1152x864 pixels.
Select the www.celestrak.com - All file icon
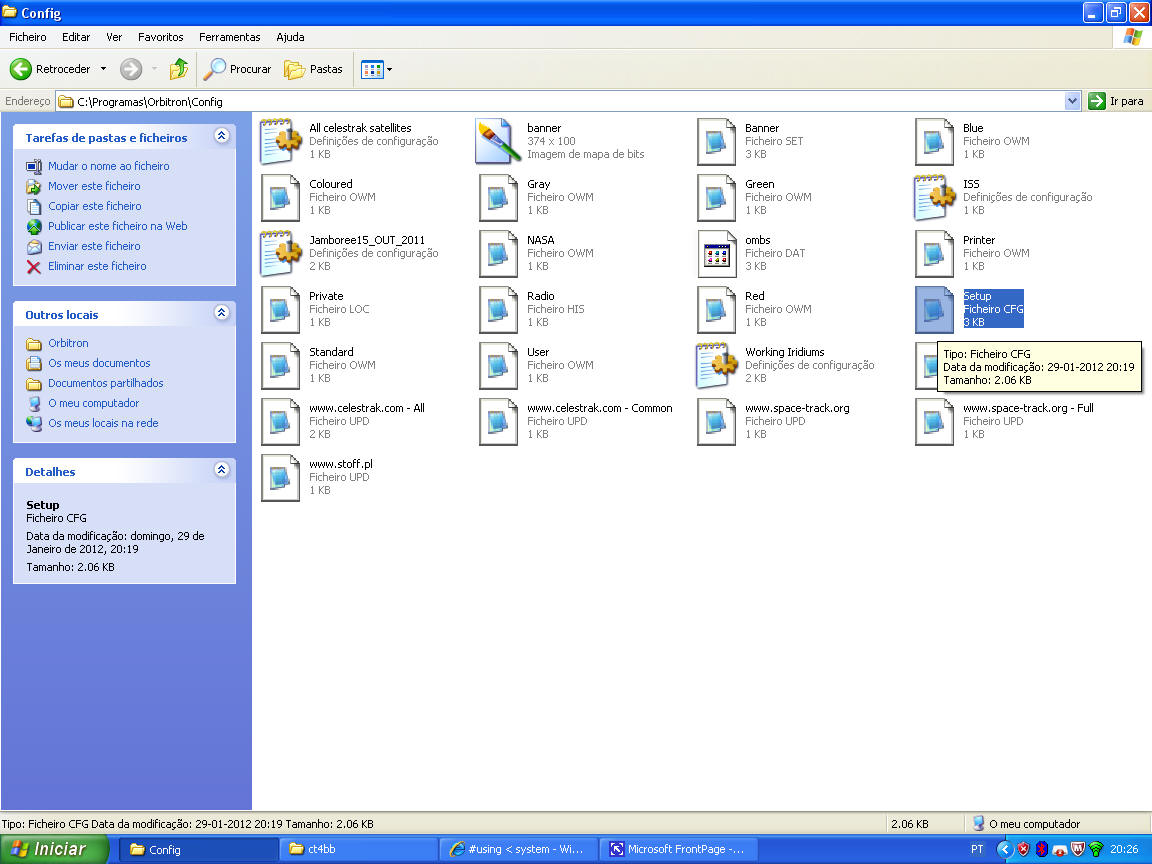281,420
